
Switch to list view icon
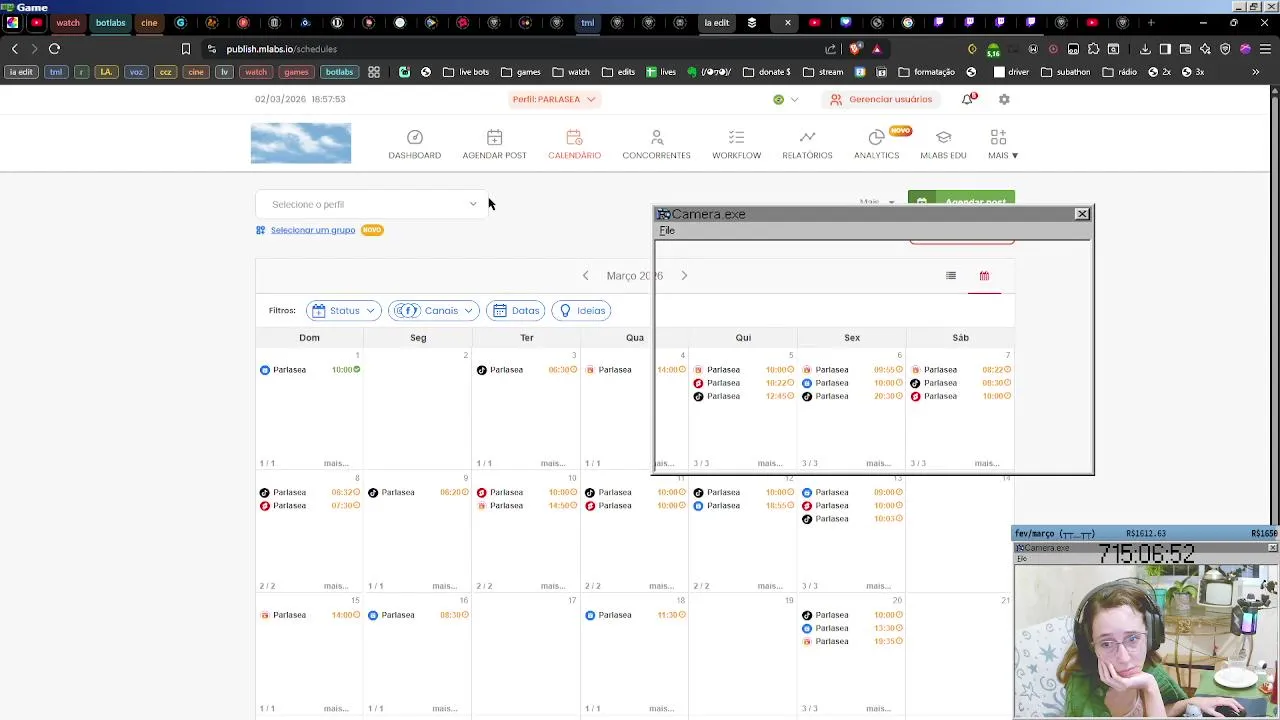(x=951, y=276)
